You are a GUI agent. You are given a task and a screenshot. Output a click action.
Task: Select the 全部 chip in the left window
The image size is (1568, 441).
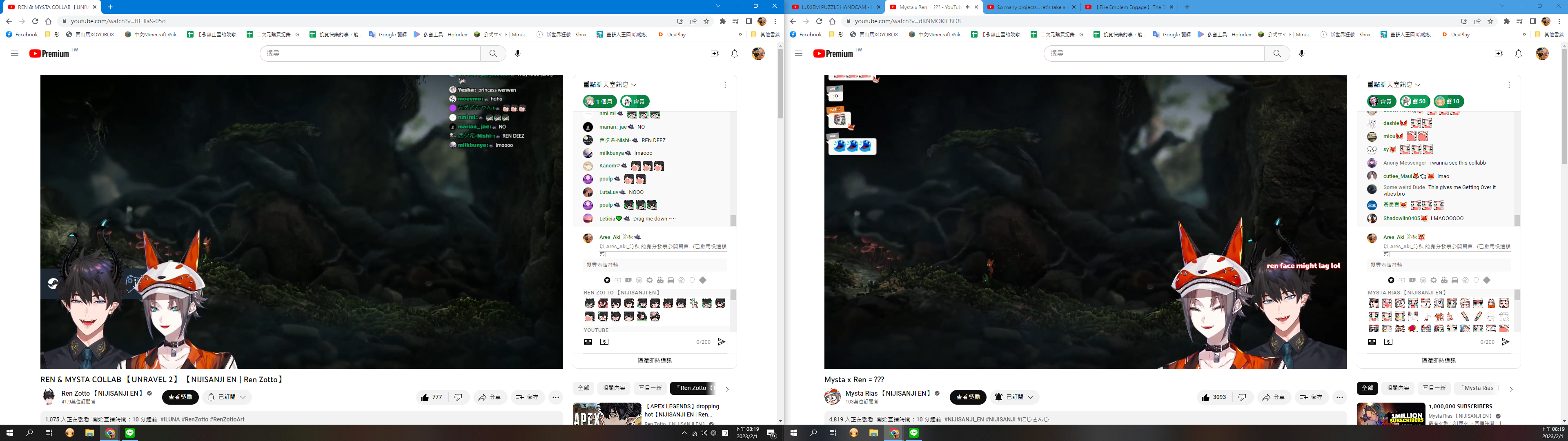click(x=584, y=388)
